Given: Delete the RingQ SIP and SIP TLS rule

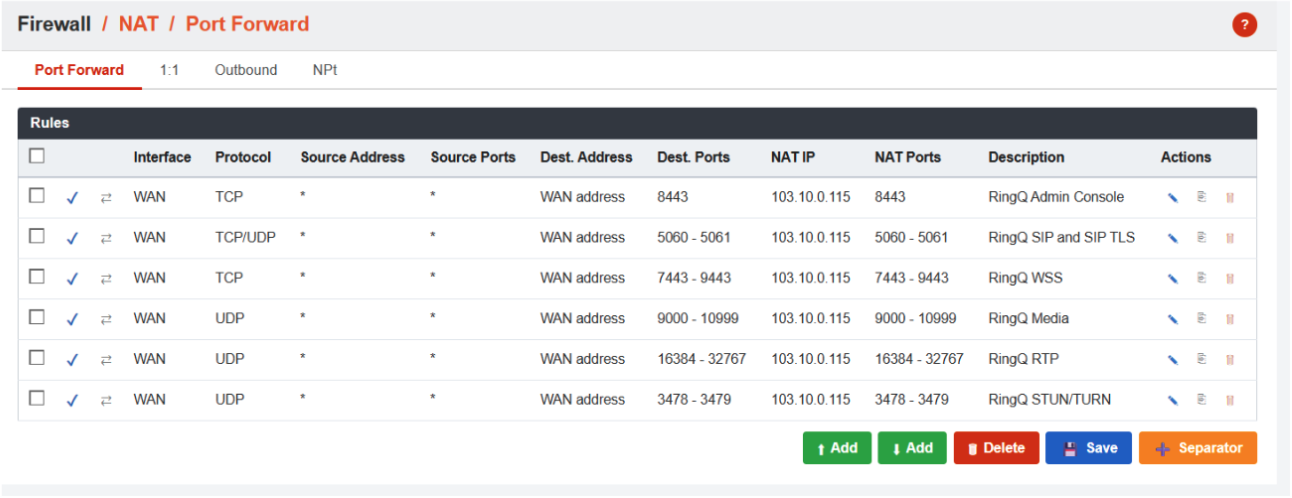Looking at the screenshot, I should pos(1229,238).
